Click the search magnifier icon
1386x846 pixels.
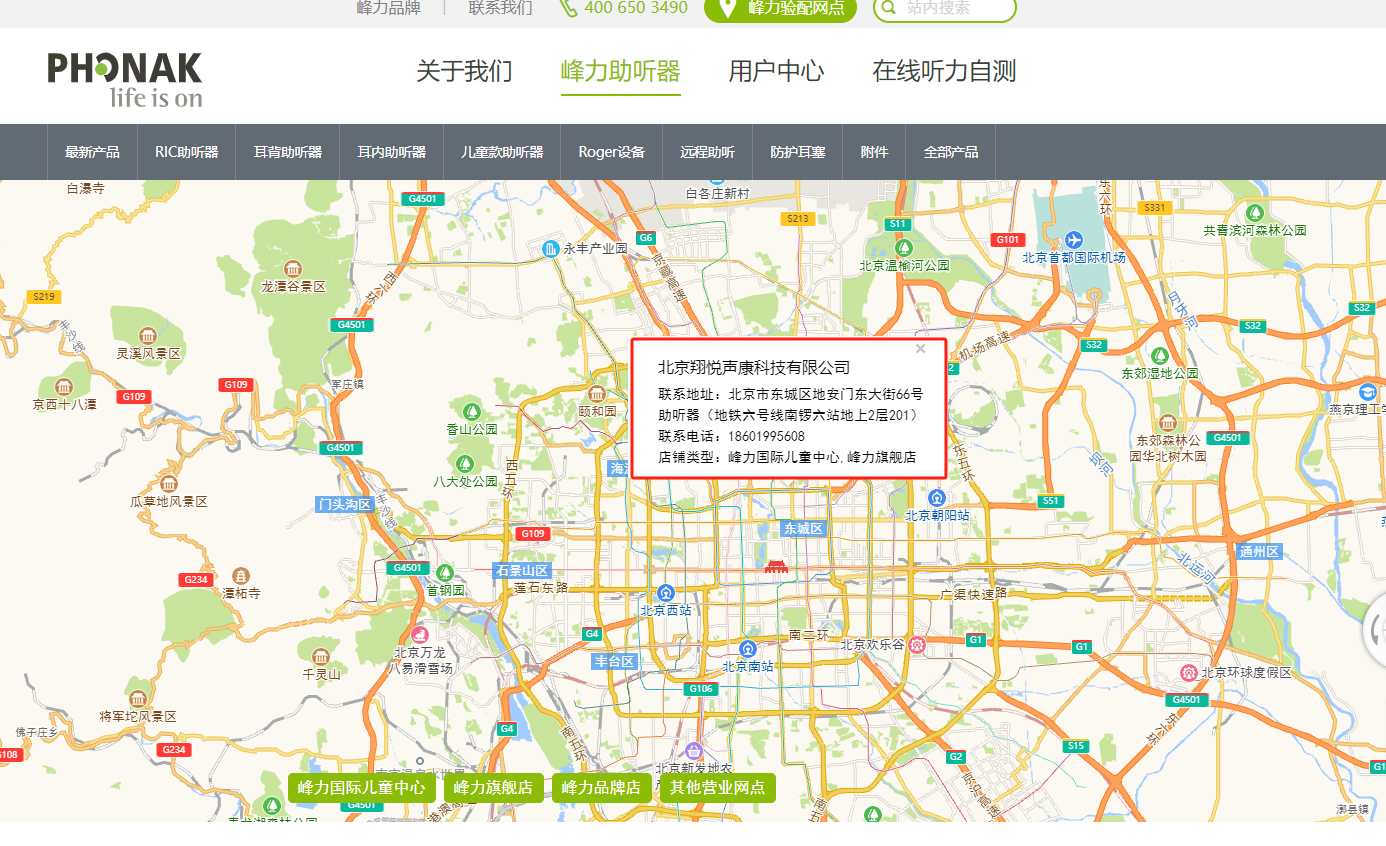[888, 8]
